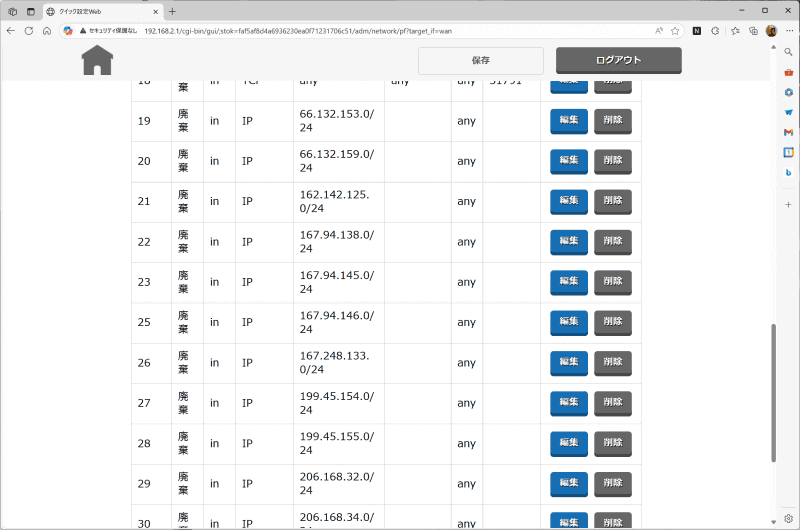Delete rule 27 for 199.45.154.0/24

pyautogui.click(x=613, y=403)
